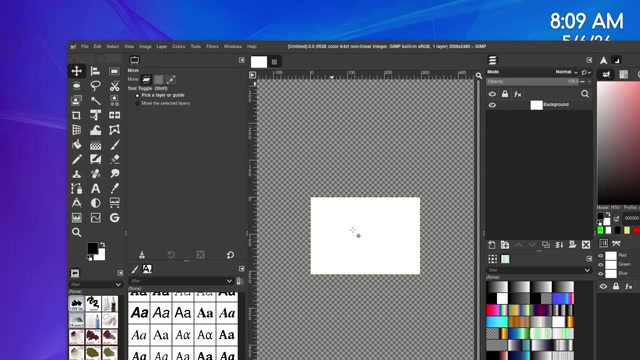The image size is (640, 360).
Task: Open Layers panel configuration menu
Action: [589, 60]
